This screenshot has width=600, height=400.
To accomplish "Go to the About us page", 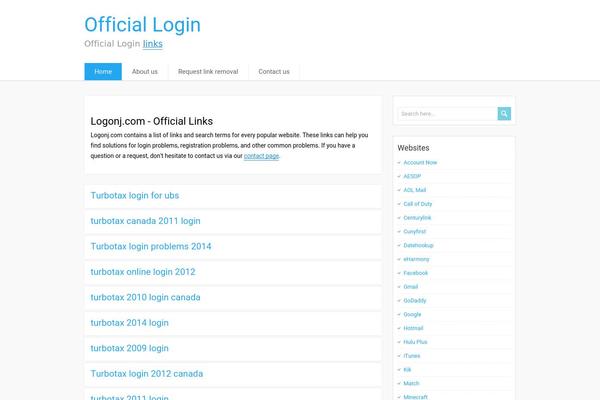I will tap(145, 72).
